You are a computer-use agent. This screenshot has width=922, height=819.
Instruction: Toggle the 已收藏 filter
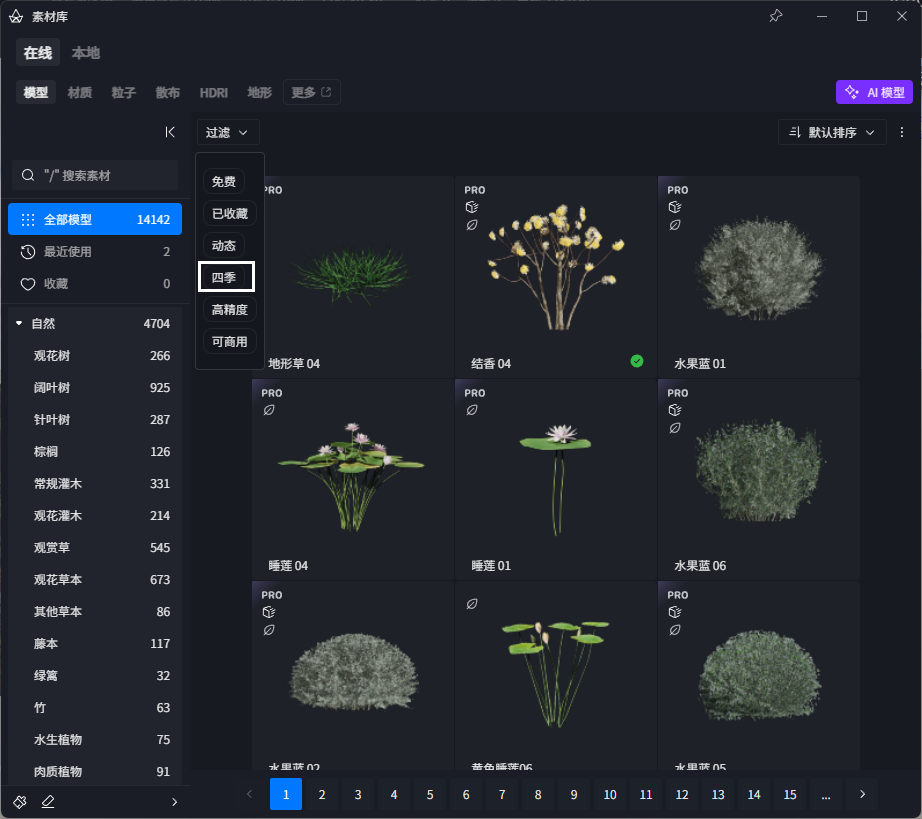tap(230, 213)
